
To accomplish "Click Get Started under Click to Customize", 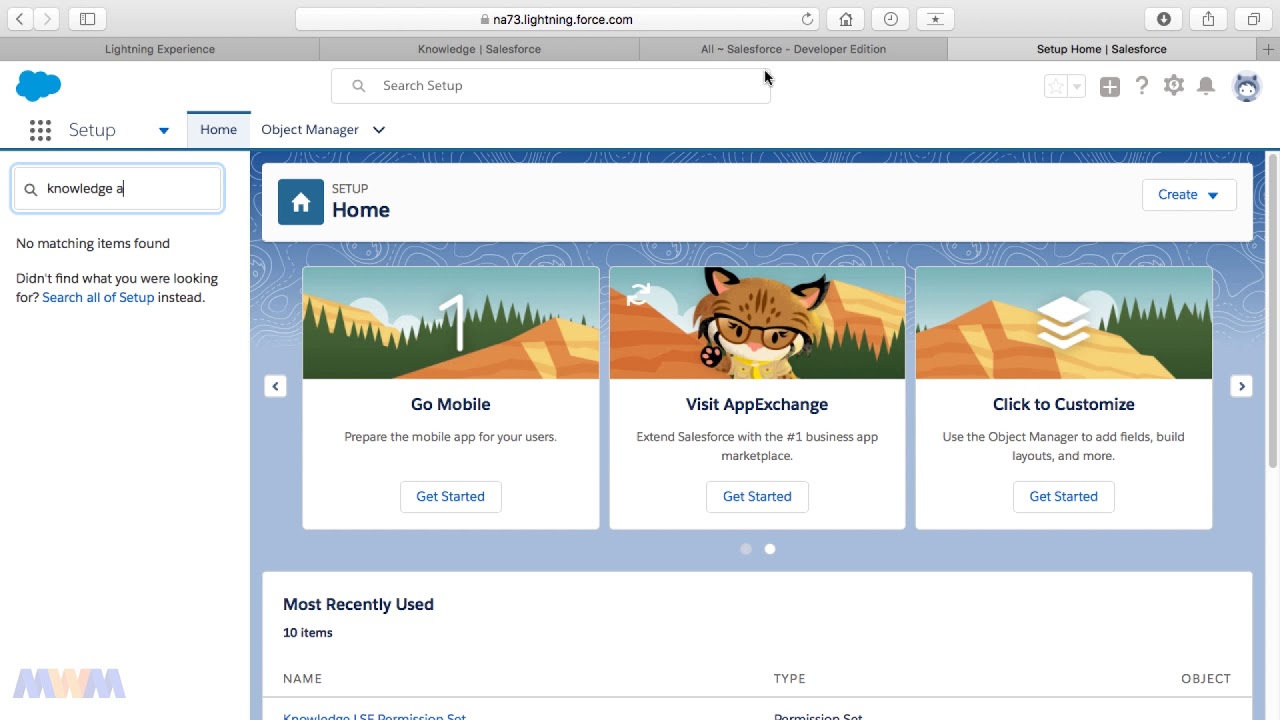I will [1063, 496].
